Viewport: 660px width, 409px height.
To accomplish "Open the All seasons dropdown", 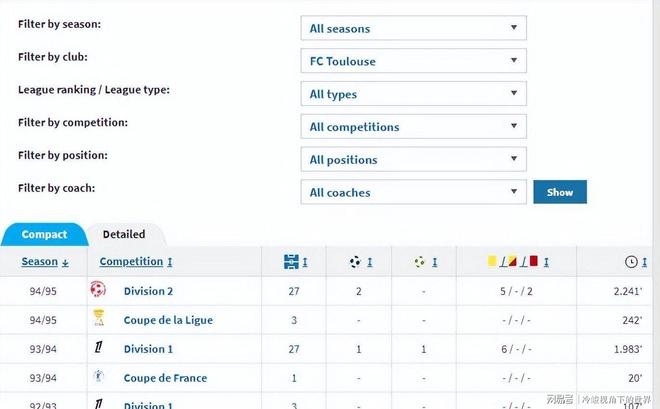I will pos(413,29).
